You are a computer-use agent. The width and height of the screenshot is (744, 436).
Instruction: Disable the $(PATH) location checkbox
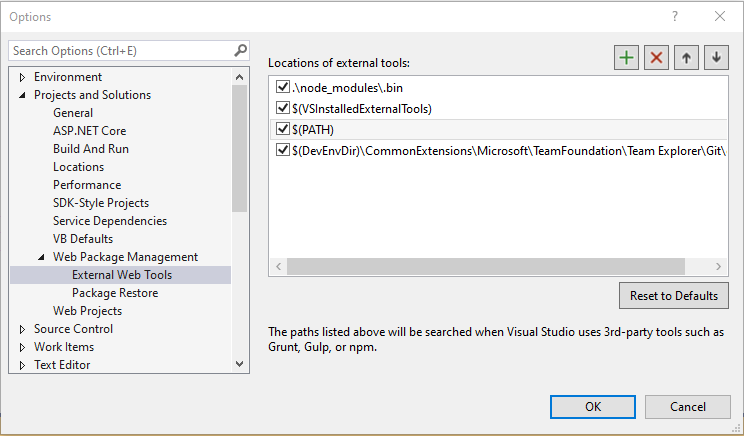pyautogui.click(x=282, y=129)
